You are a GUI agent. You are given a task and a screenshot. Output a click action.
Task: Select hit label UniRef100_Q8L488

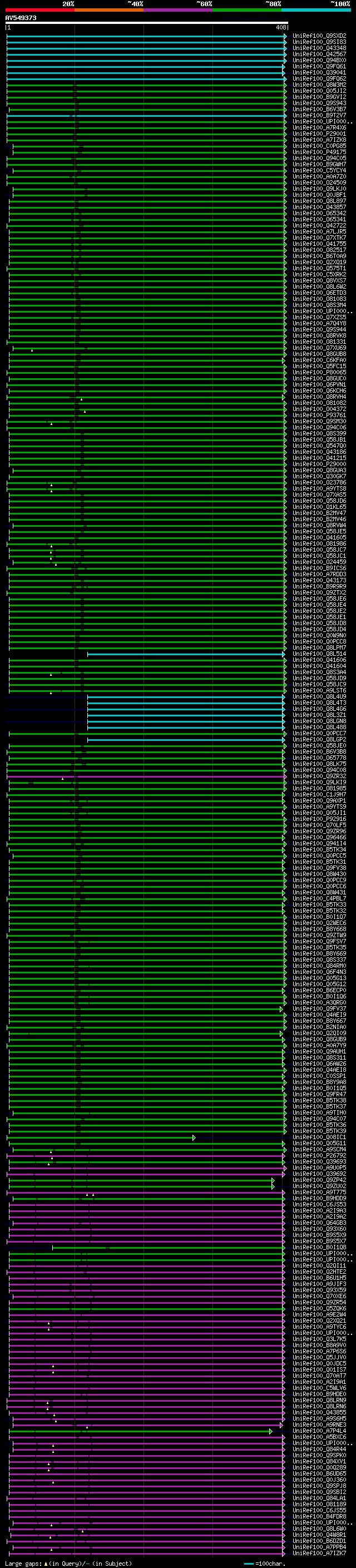pyautogui.click(x=319, y=728)
